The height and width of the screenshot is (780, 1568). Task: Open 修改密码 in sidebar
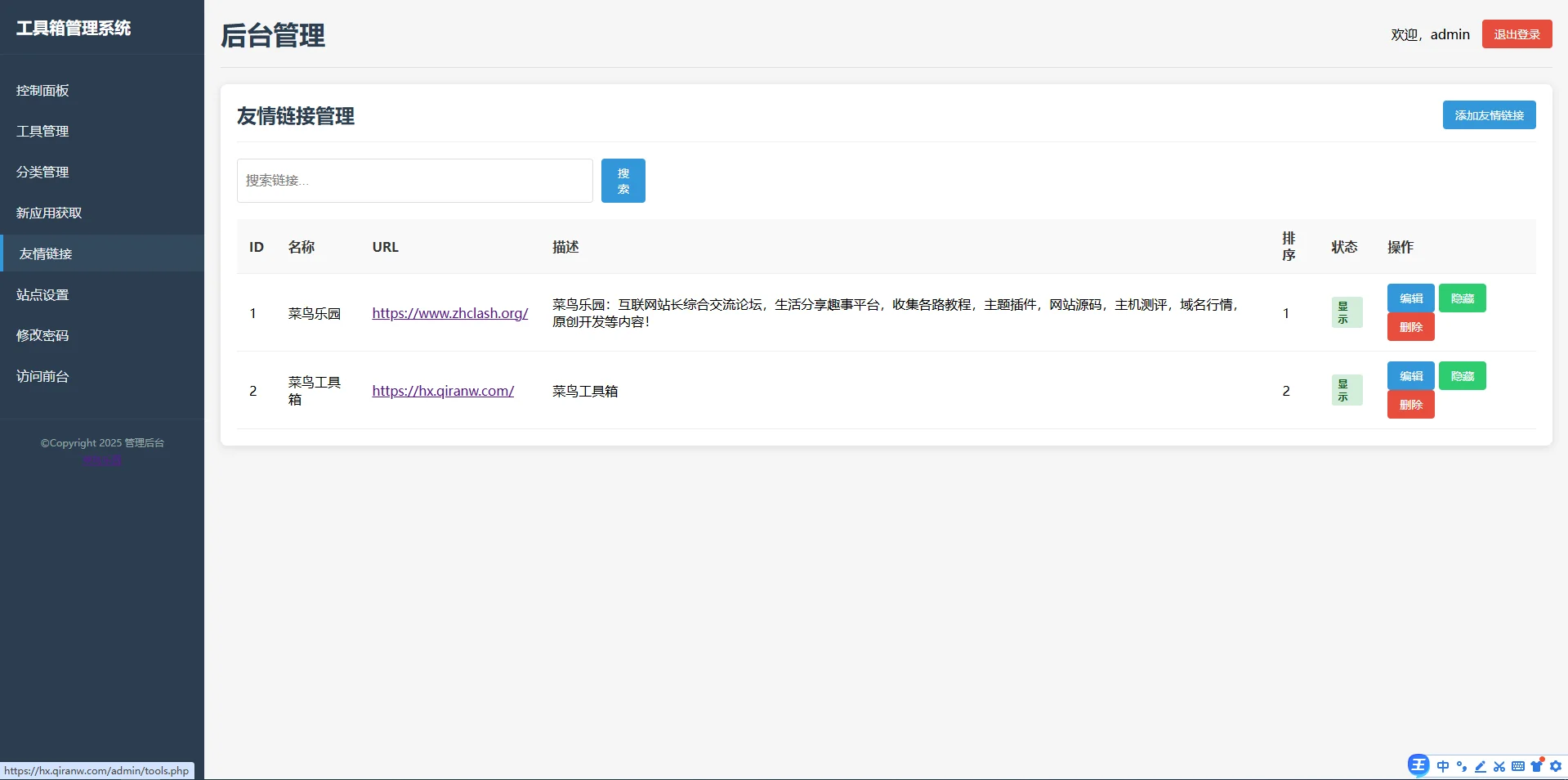(x=42, y=335)
